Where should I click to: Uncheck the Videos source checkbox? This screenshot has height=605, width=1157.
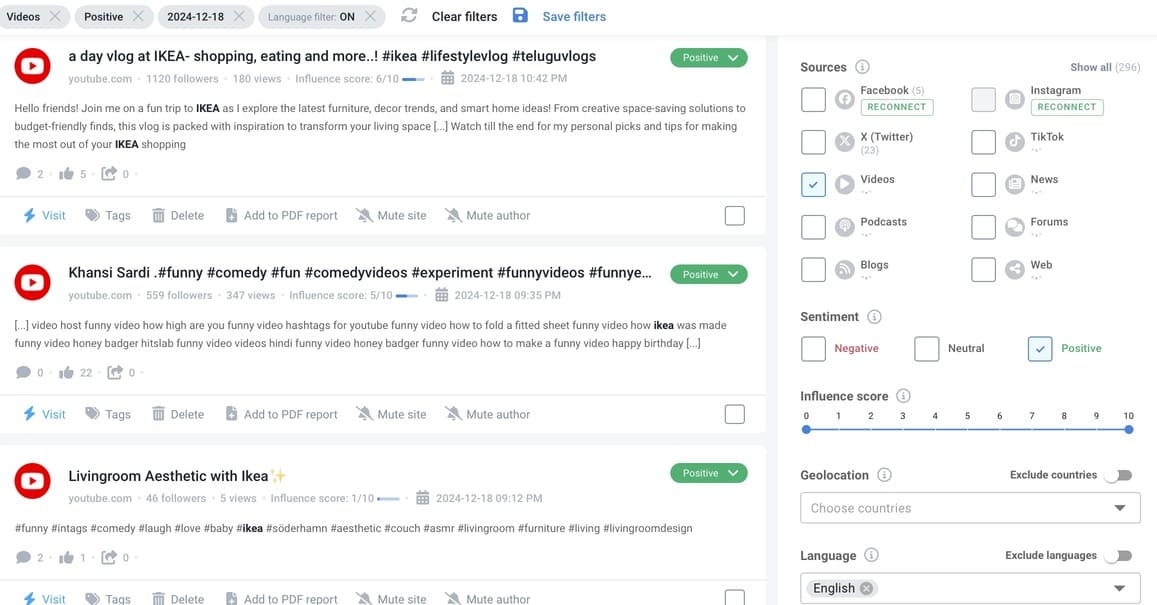click(x=813, y=184)
